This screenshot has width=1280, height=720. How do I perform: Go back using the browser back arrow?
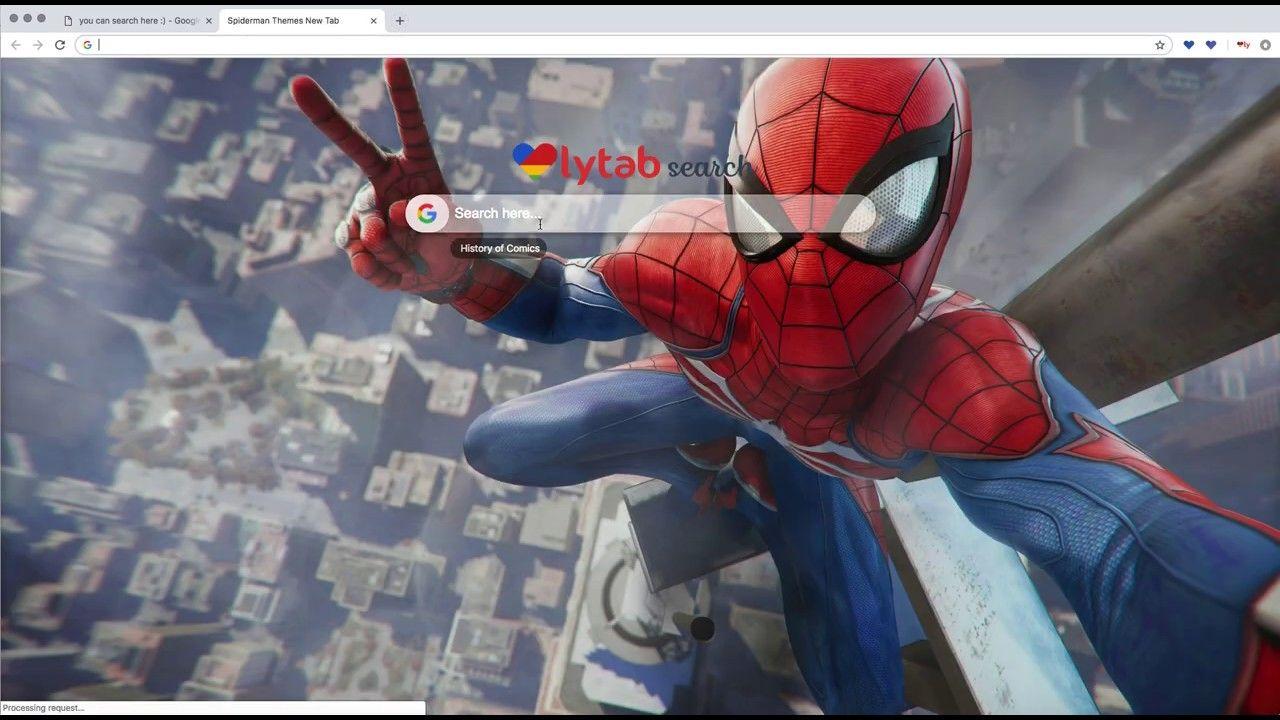(x=15, y=45)
